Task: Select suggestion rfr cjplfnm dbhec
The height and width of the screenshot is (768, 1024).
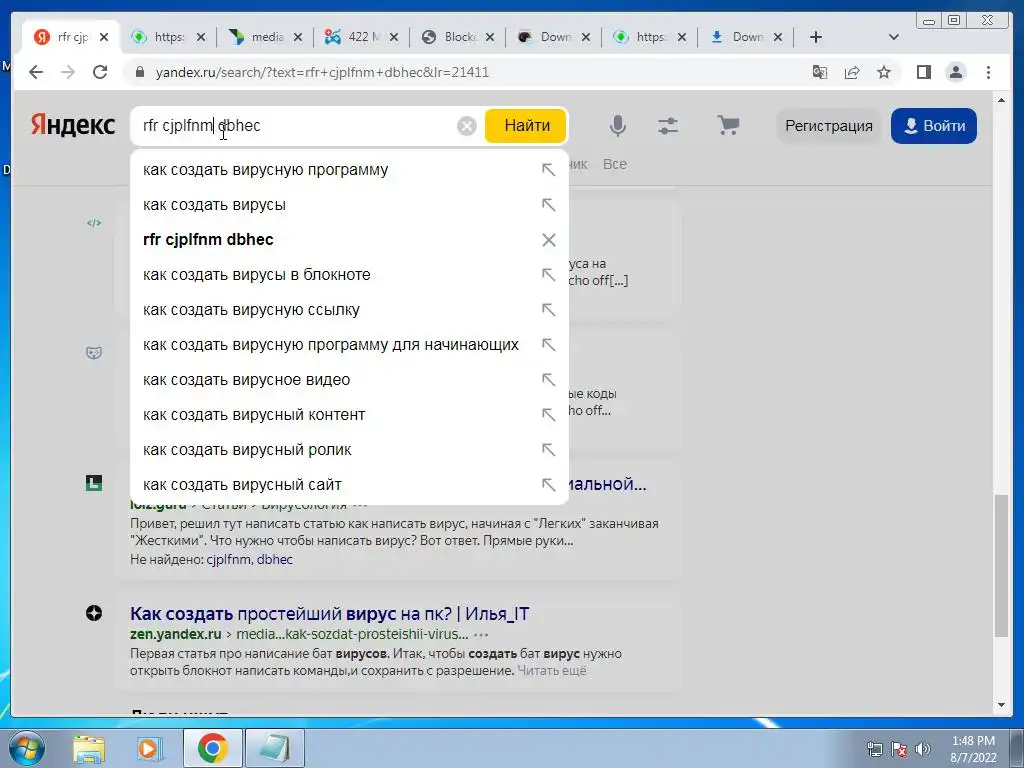Action: pyautogui.click(x=349, y=240)
